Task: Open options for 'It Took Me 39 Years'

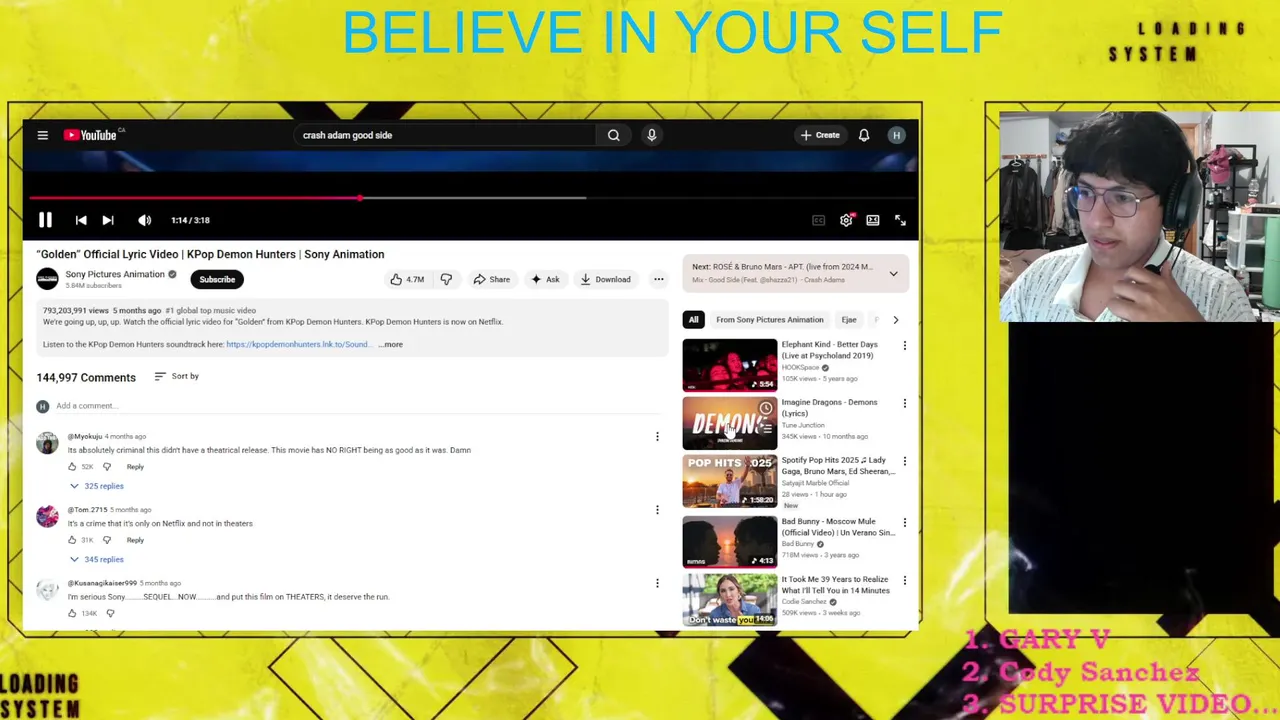Action: [x=905, y=581]
